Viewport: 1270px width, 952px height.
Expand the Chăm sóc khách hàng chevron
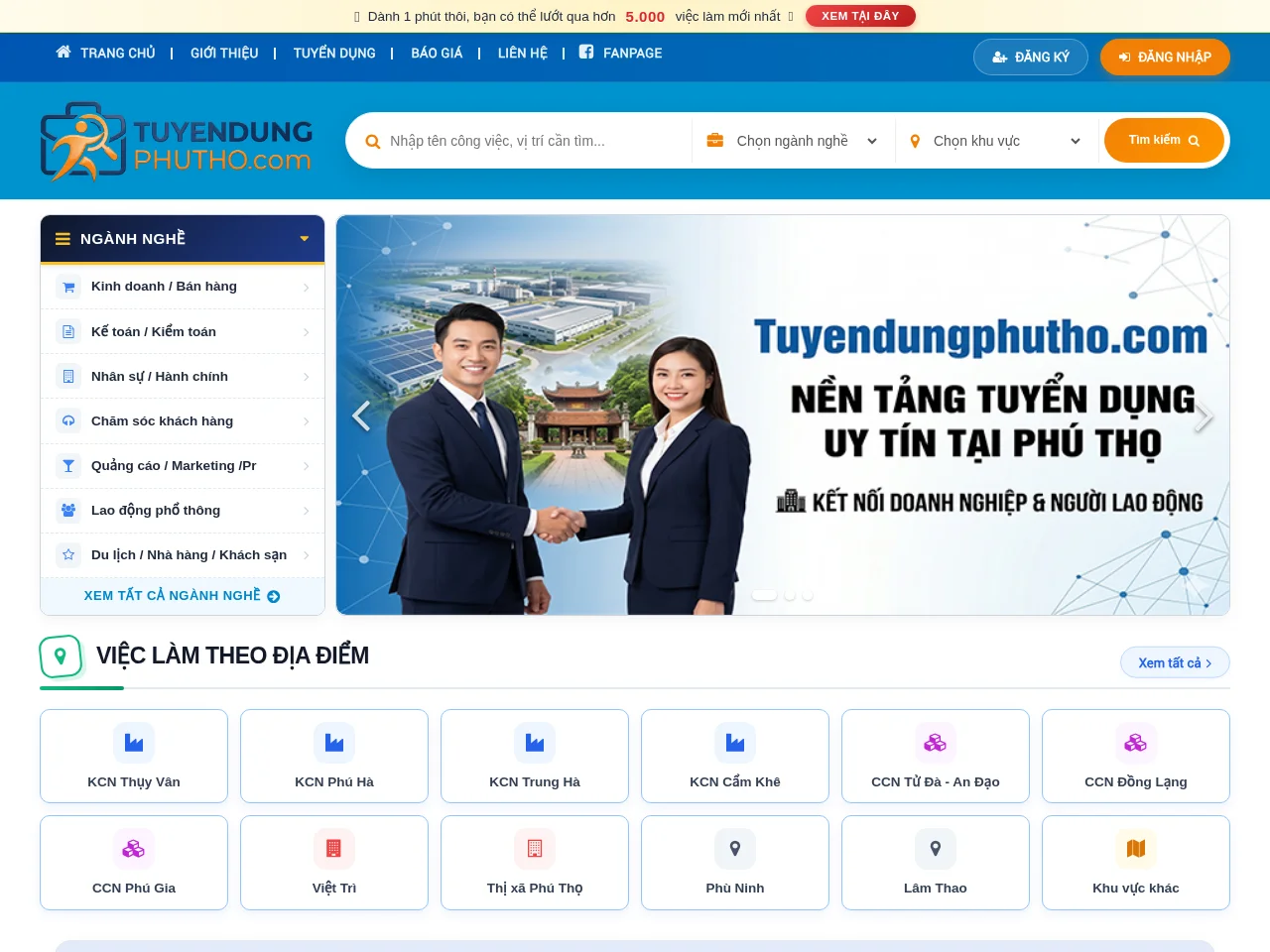(x=306, y=421)
